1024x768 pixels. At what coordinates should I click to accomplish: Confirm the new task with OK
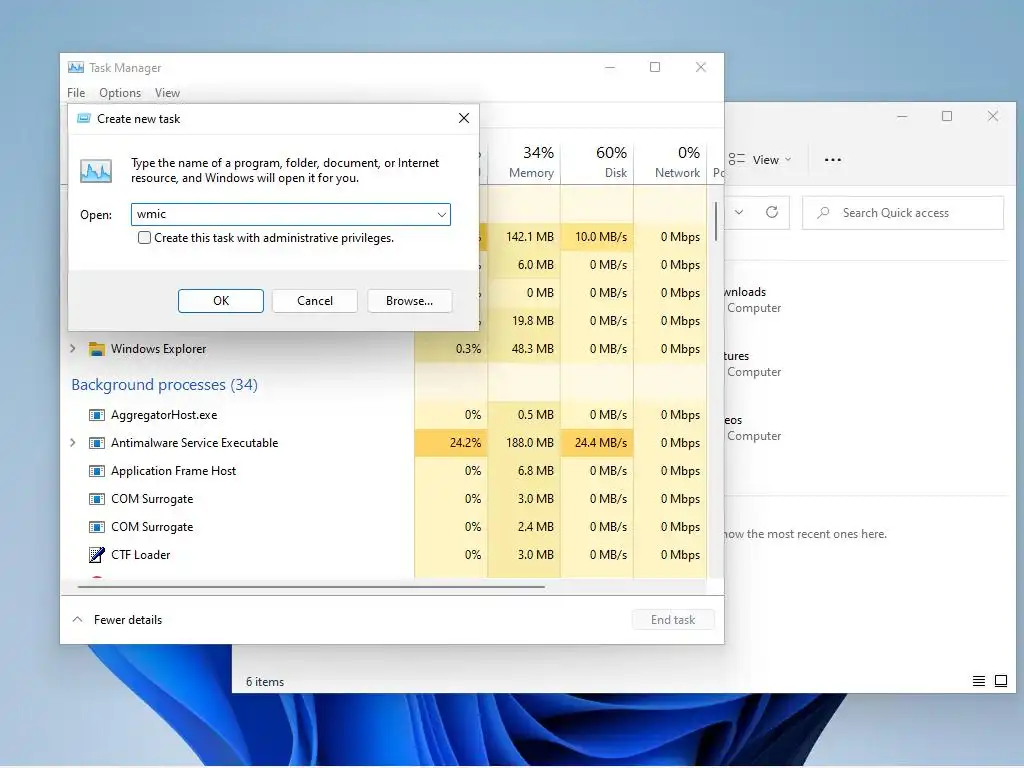(221, 300)
